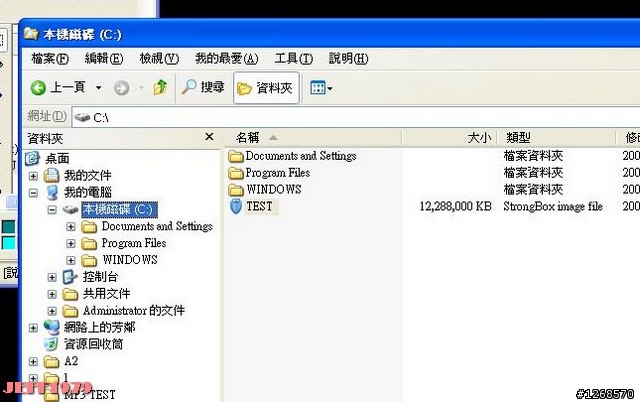Screen dimensions: 640x402
Task: Click the C:\ address bar field
Action: click(x=355, y=118)
